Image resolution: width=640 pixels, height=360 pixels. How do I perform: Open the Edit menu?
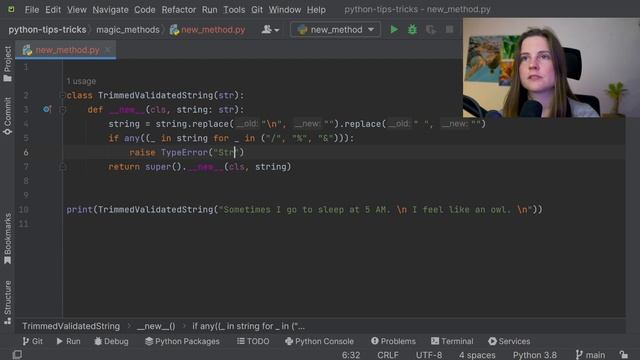coord(53,9)
